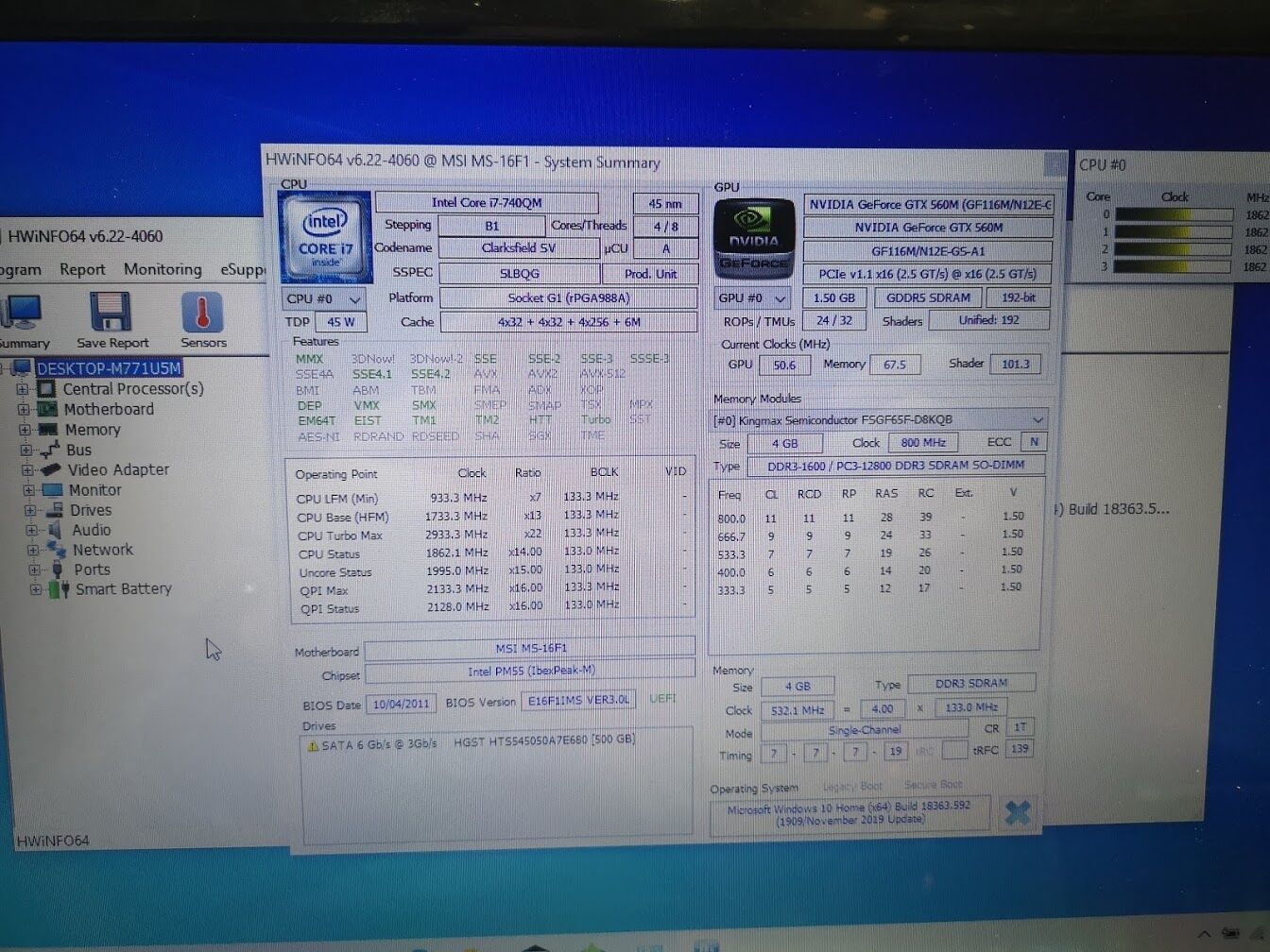Click the Audio speaker tree icon
Image resolution: width=1270 pixels, height=952 pixels.
(56, 530)
